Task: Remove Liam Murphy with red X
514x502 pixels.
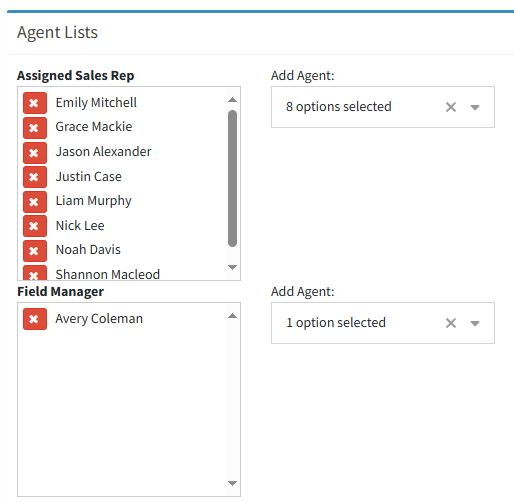Action: 35,202
